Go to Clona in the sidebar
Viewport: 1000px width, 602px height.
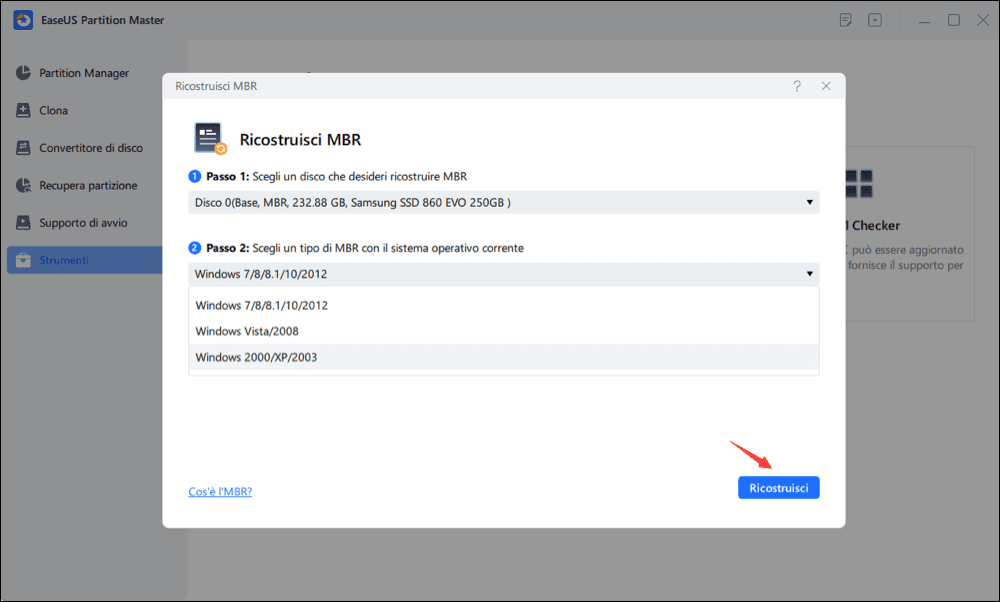pyautogui.click(x=84, y=110)
